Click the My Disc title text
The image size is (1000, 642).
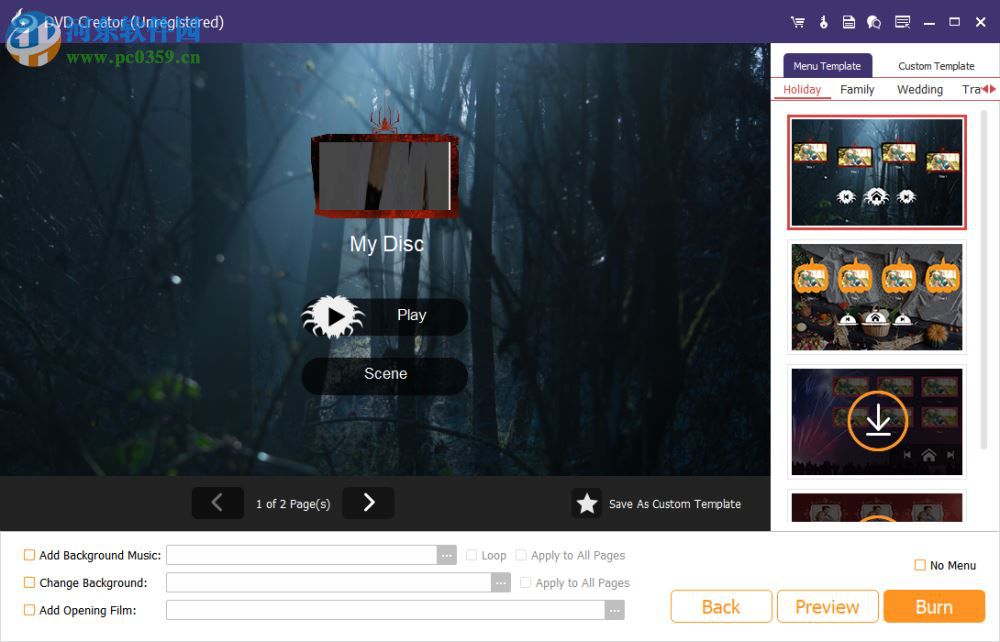click(386, 244)
